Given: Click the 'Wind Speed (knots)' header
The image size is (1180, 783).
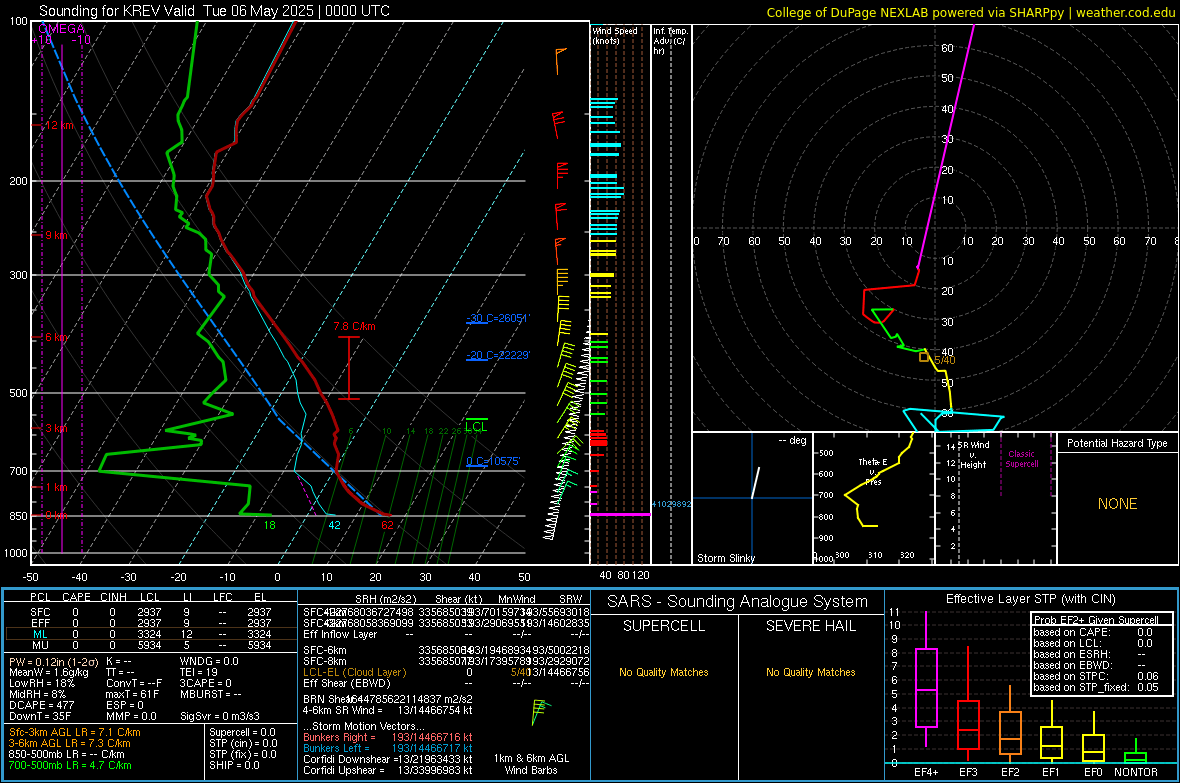Looking at the screenshot, I should (x=615, y=35).
